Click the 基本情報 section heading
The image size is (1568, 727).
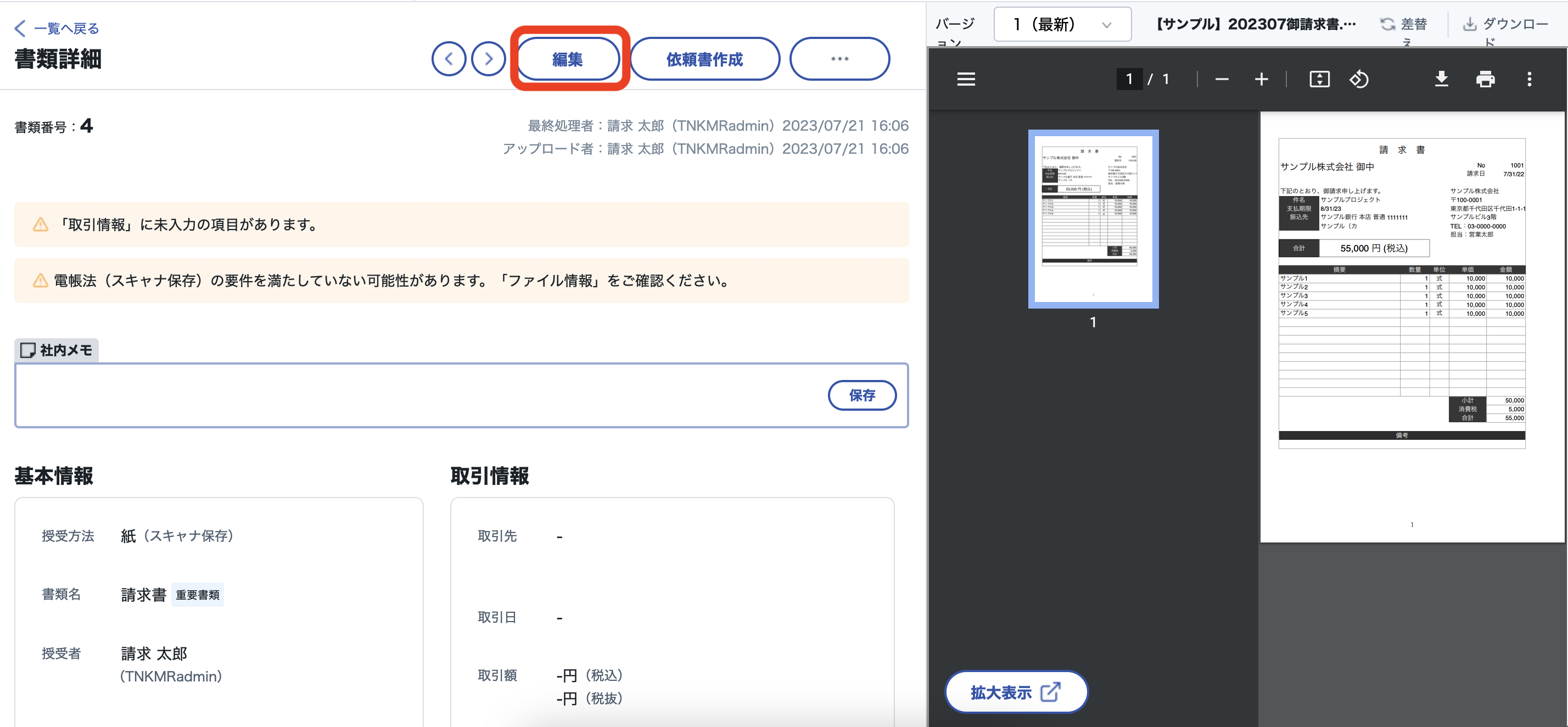[54, 476]
